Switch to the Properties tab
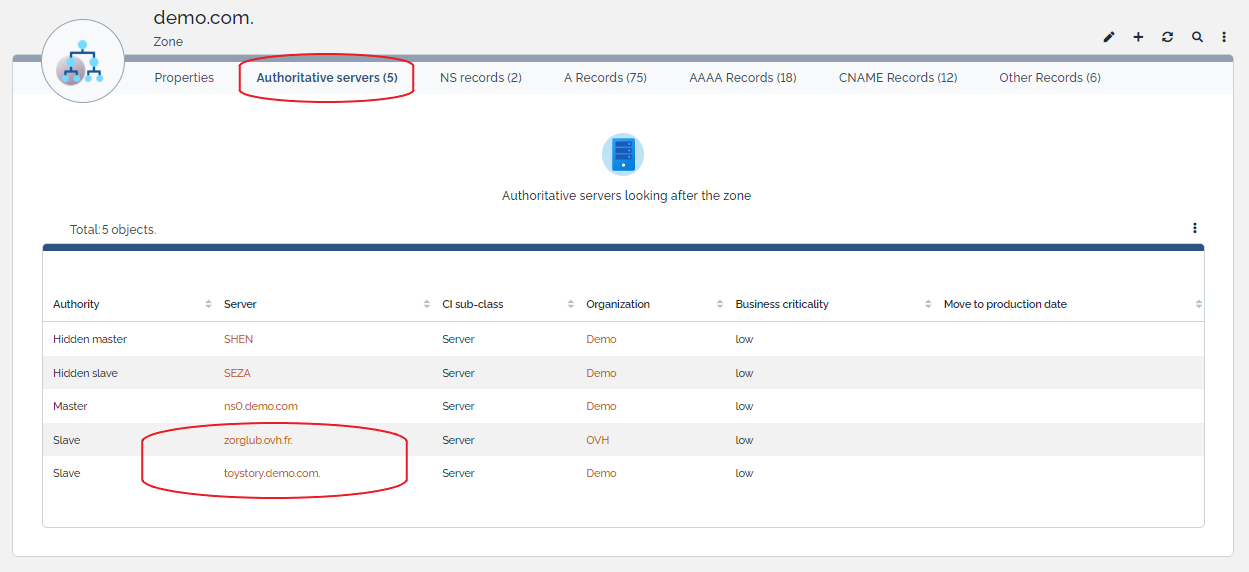The height and width of the screenshot is (572, 1249). [x=184, y=77]
